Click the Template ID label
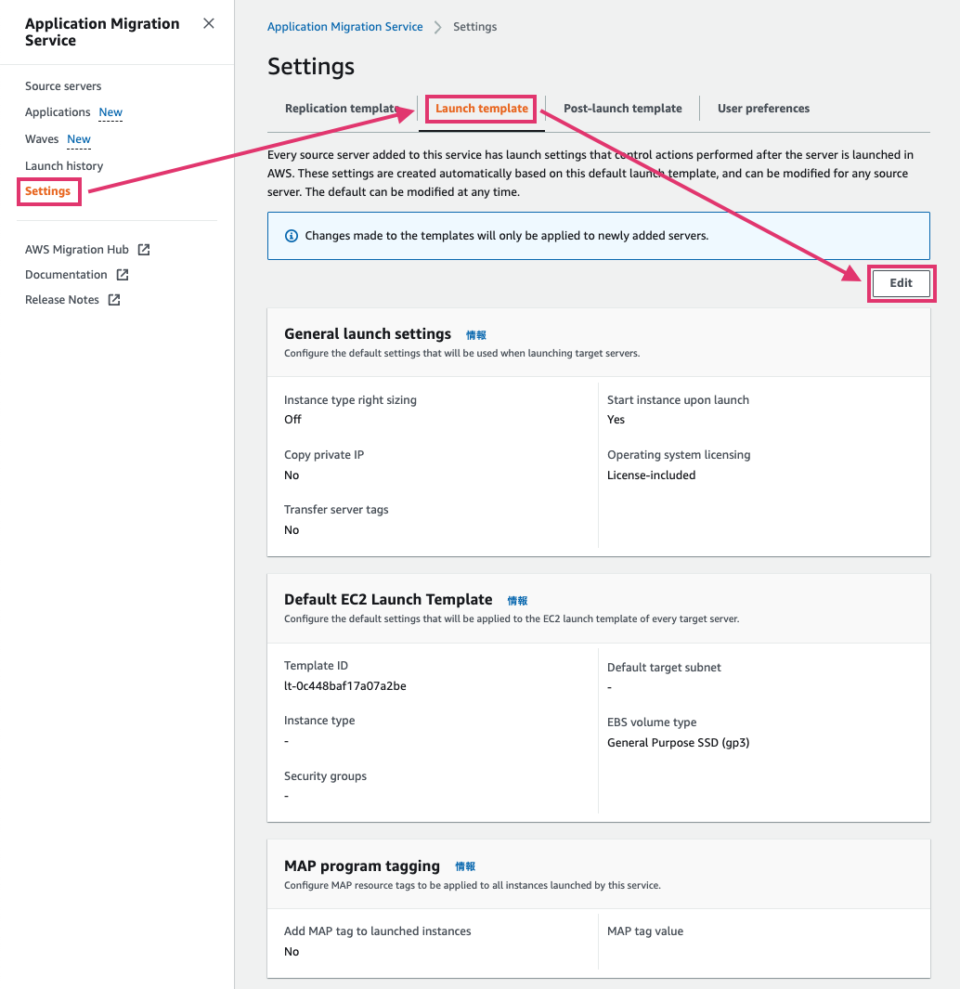The width and height of the screenshot is (960, 989). tap(315, 665)
